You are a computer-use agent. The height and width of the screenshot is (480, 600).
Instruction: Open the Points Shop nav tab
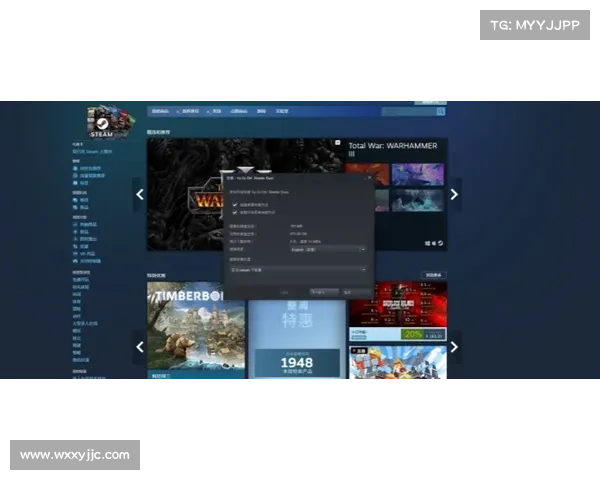pyautogui.click(x=239, y=111)
